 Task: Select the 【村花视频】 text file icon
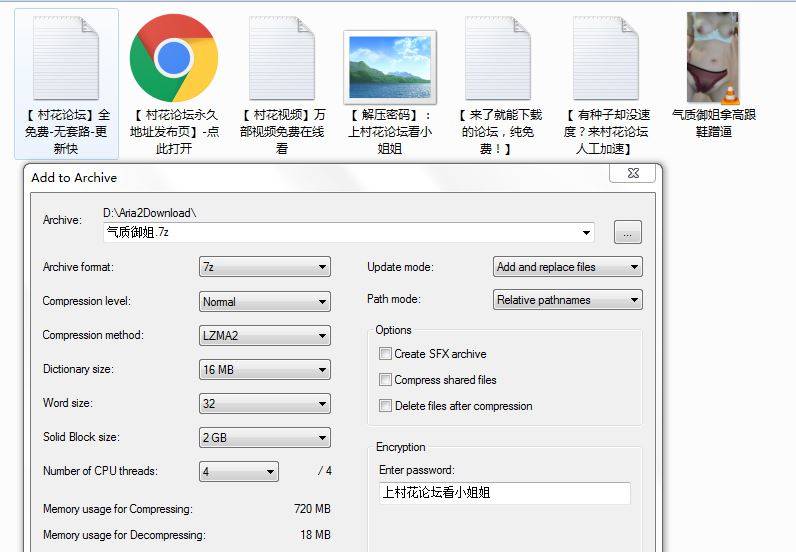coord(282,58)
